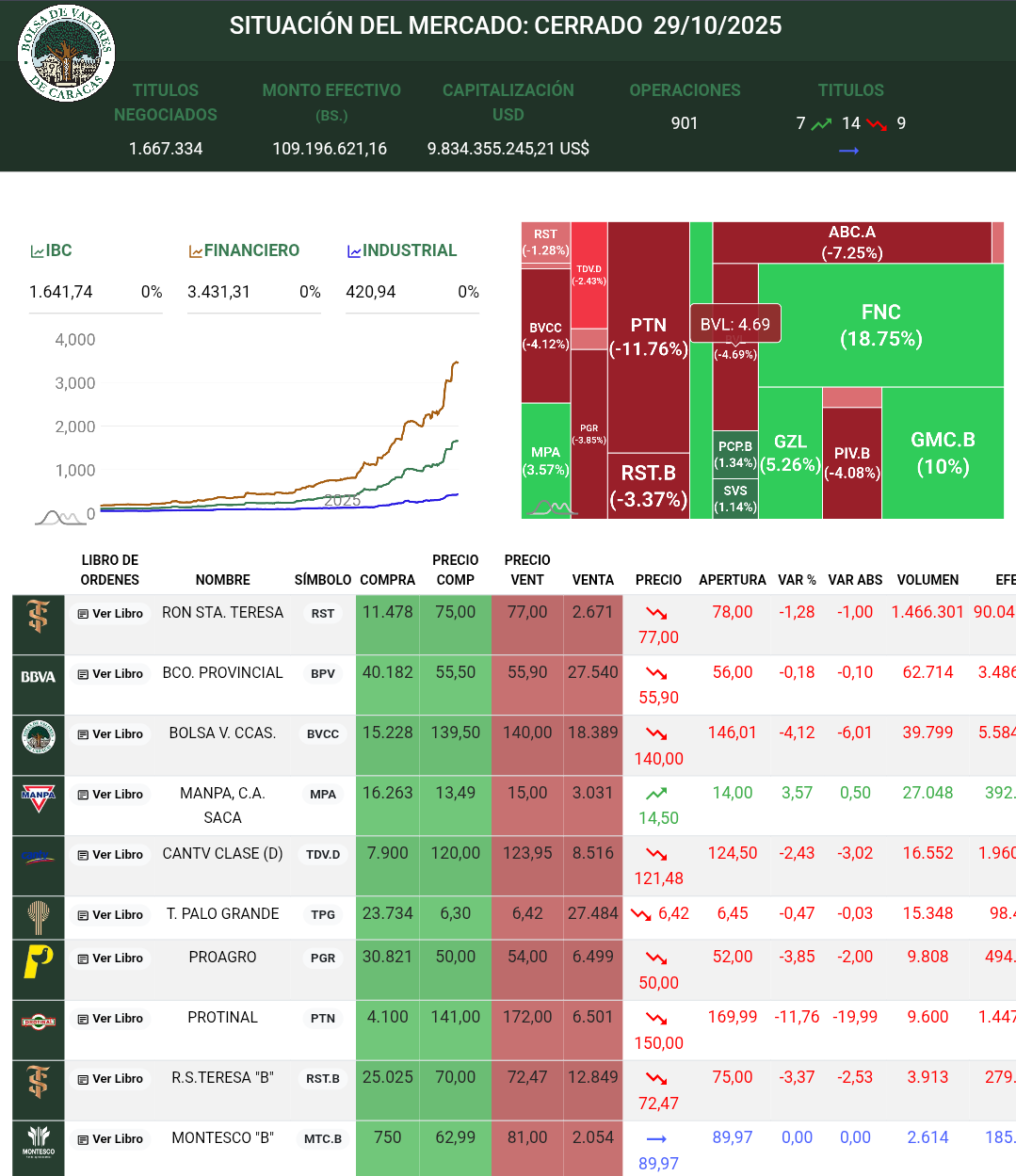Image resolution: width=1016 pixels, height=1176 pixels.
Task: Click the PCP.B (1.34%) treemap tile
Action: tap(735, 454)
